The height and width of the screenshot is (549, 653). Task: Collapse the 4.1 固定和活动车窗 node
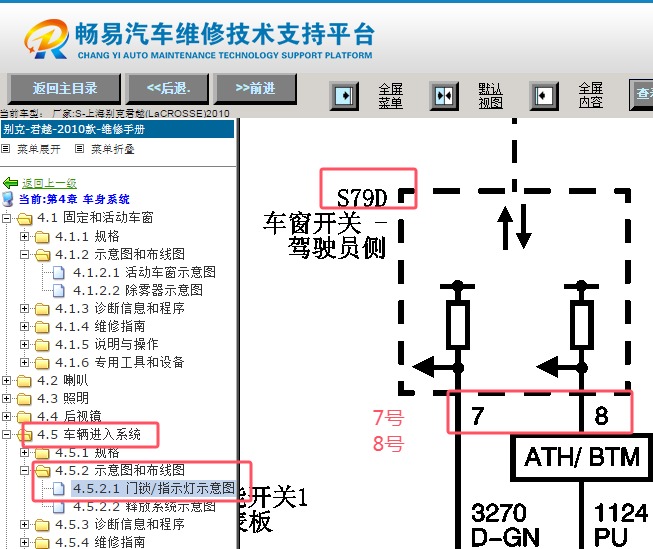(x=6, y=217)
